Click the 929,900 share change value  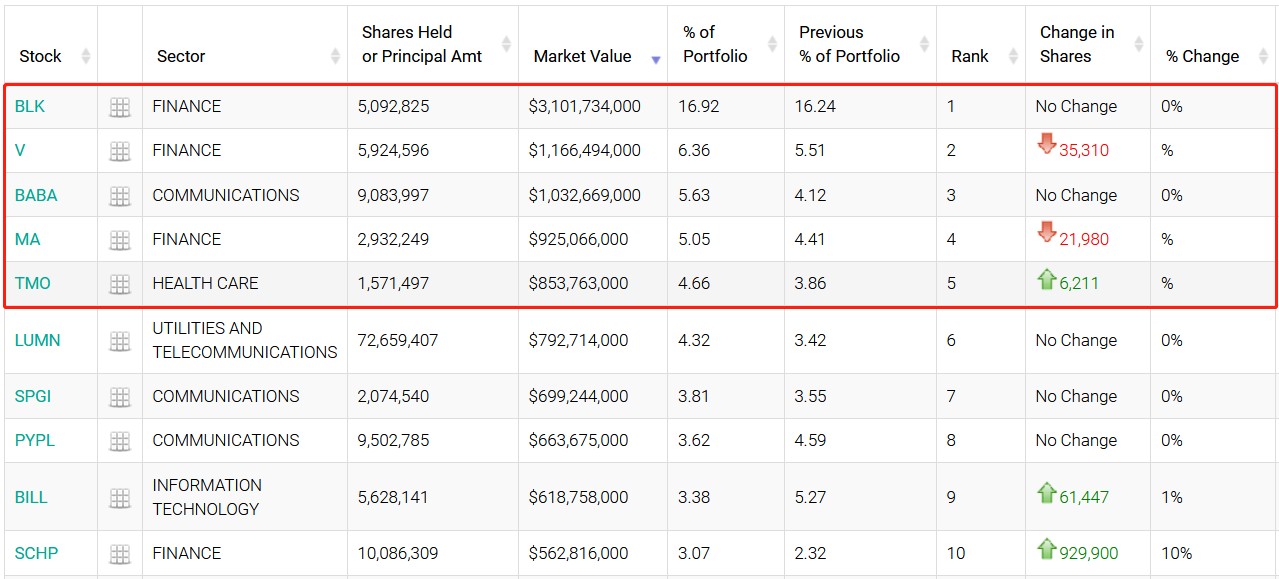point(1089,553)
